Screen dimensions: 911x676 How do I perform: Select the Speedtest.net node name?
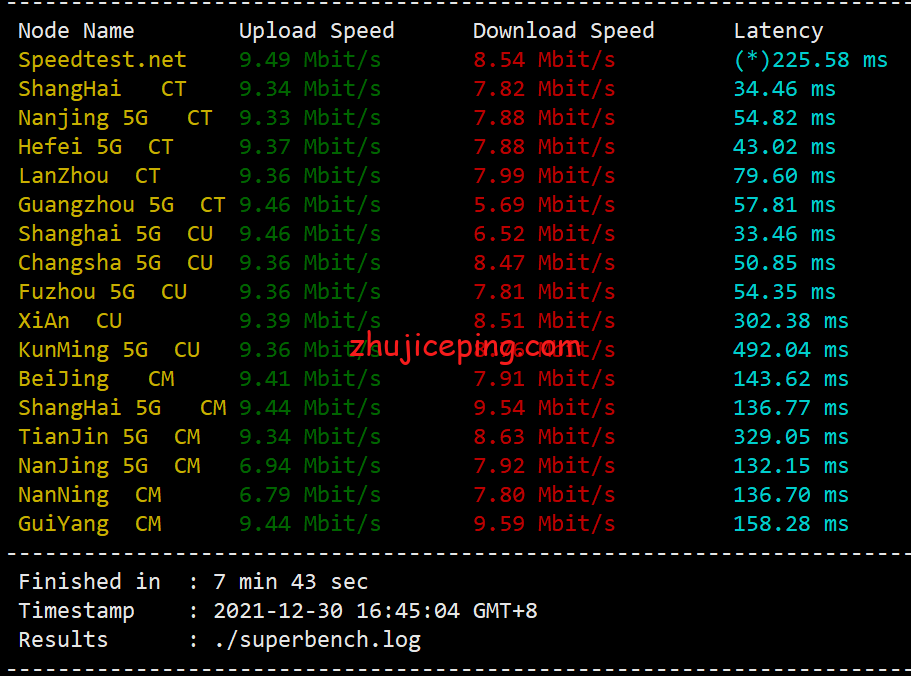click(x=102, y=60)
